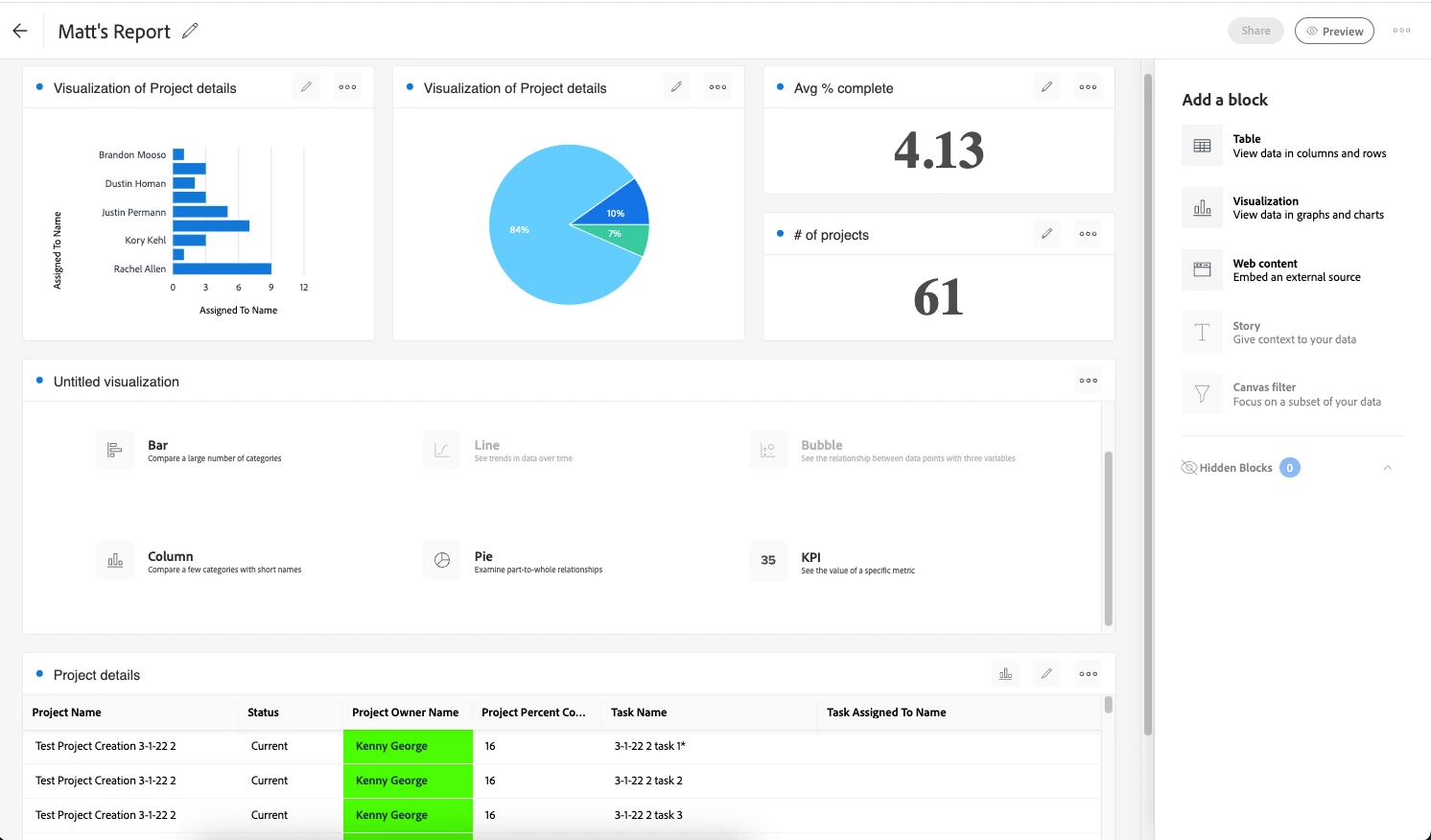Click the Project Name column header
Image resolution: width=1431 pixels, height=840 pixels.
[130, 712]
